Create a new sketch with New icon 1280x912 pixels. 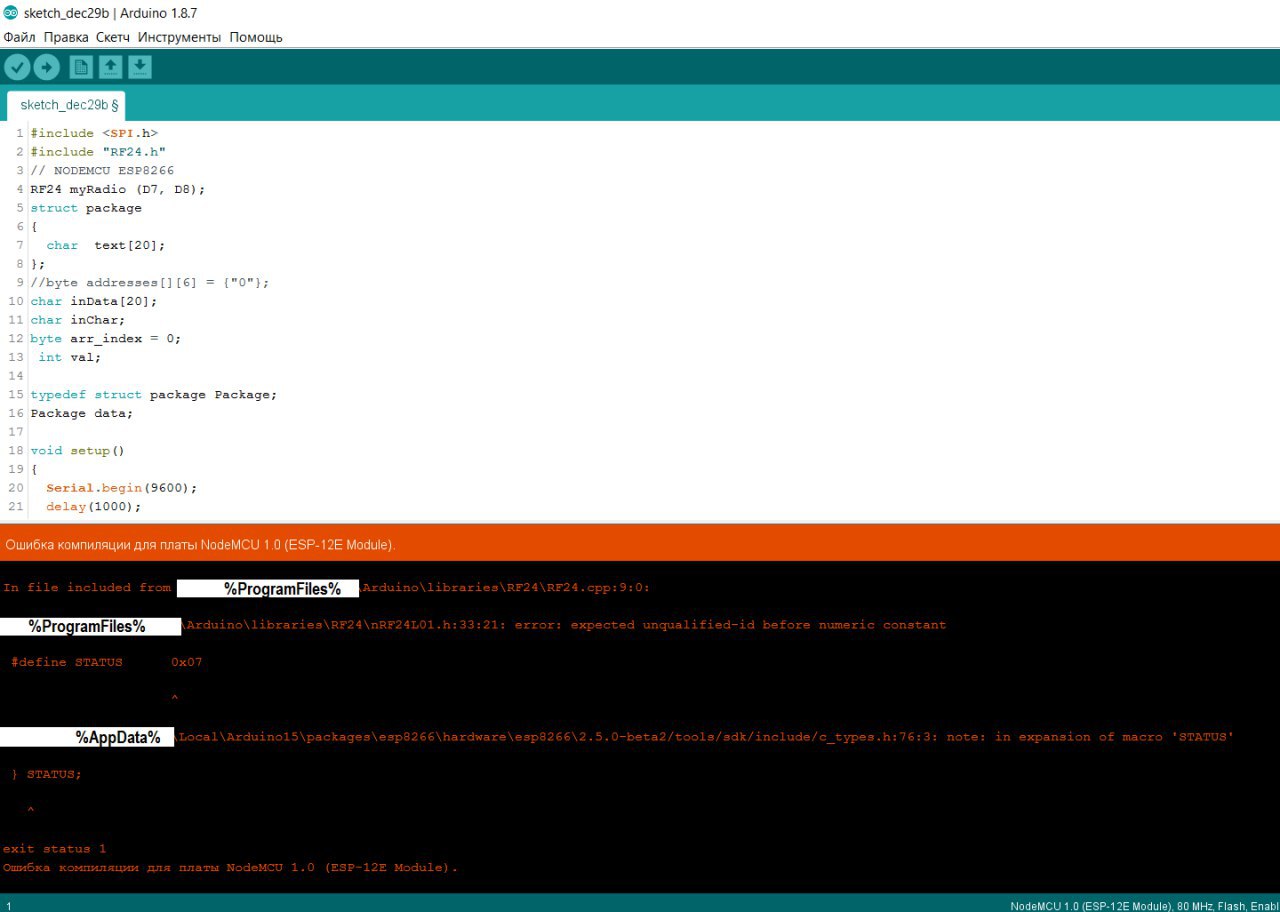tap(81, 67)
